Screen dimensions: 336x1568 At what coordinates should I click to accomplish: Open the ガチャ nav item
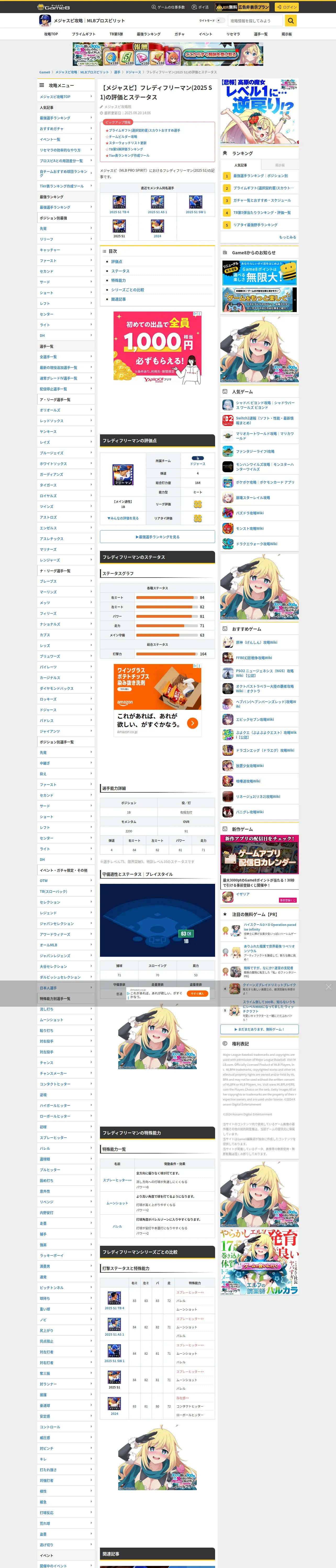click(x=179, y=34)
